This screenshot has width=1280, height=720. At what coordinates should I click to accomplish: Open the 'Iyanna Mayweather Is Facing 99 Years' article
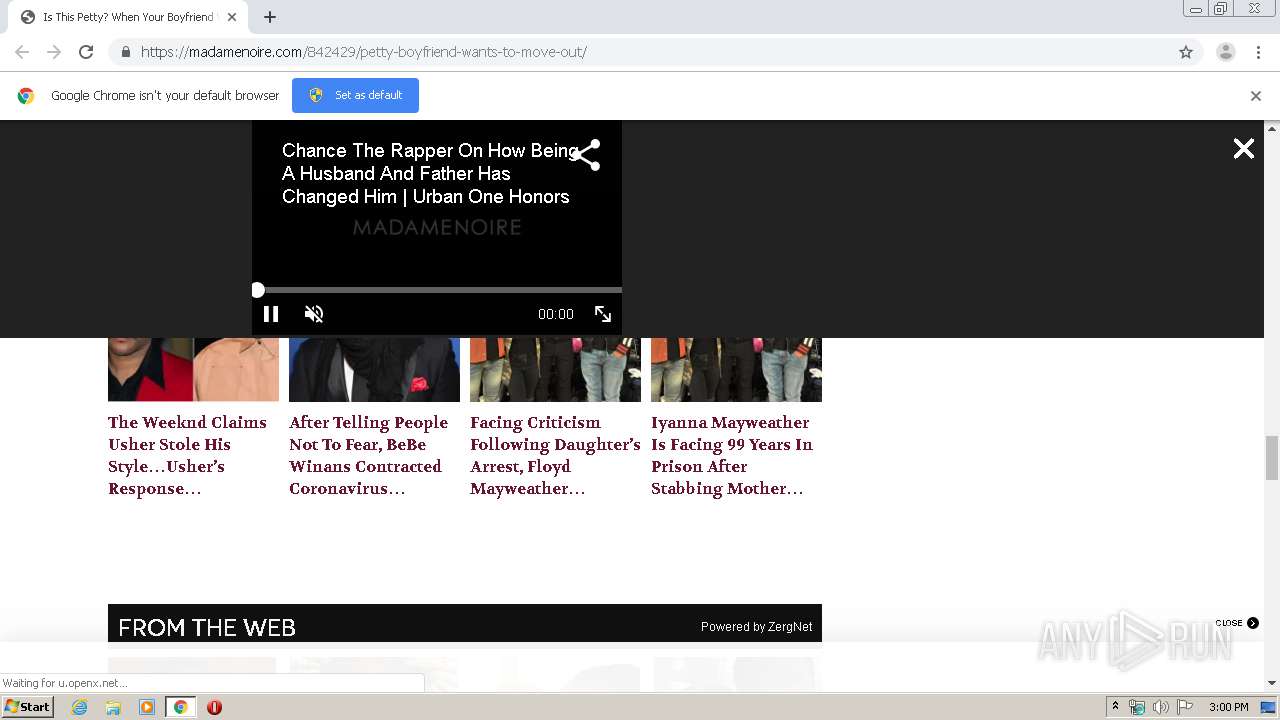732,456
